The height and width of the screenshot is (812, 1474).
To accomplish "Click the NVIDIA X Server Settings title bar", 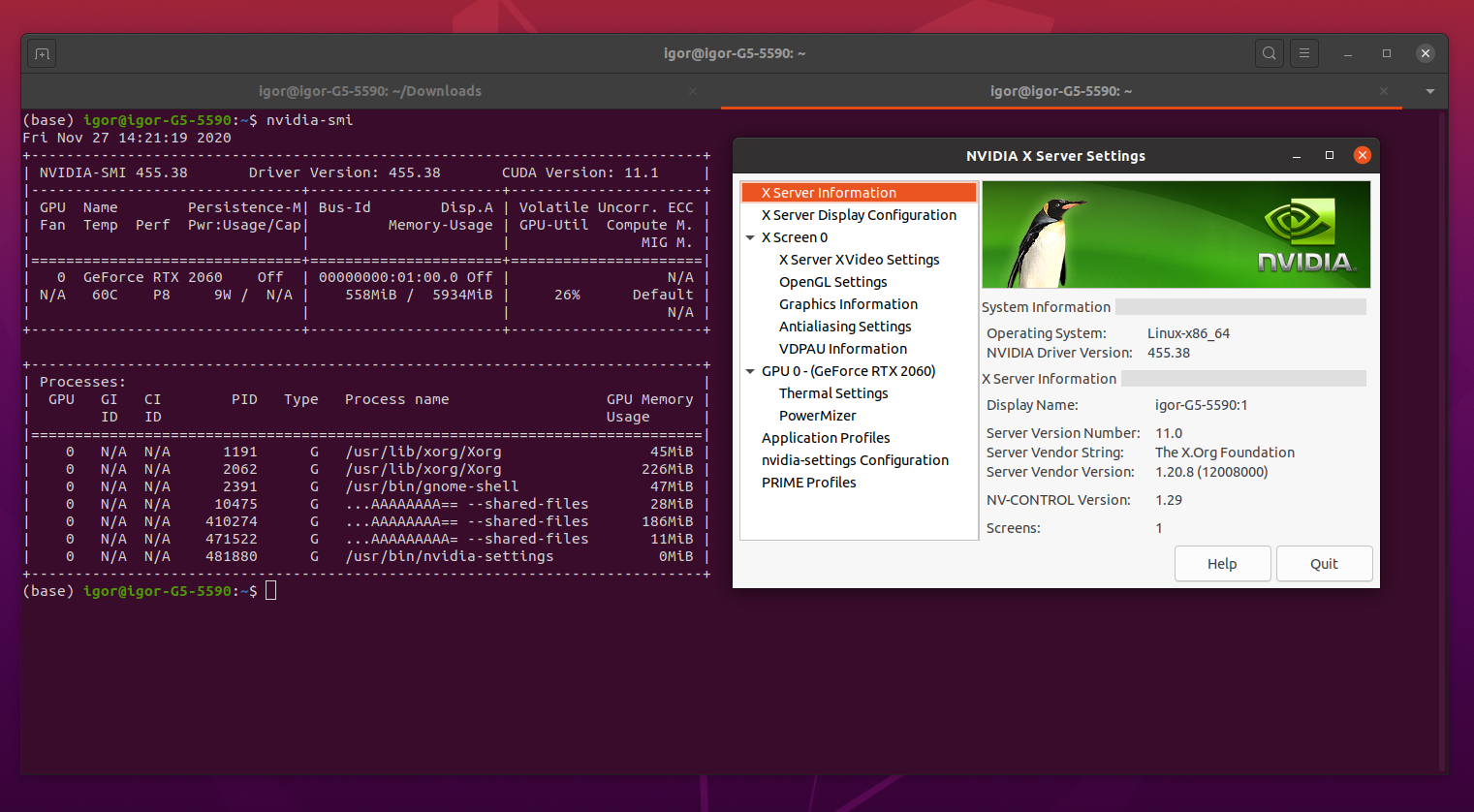I will (x=1055, y=156).
